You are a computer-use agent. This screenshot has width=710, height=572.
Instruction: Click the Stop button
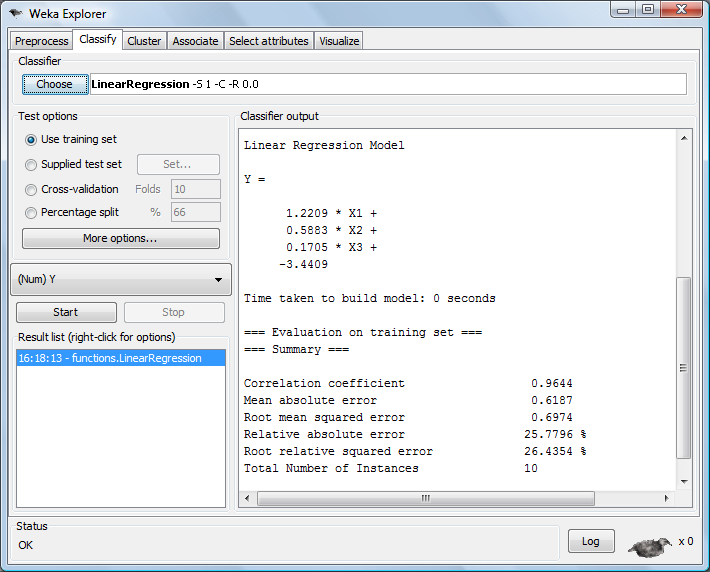coord(174,312)
